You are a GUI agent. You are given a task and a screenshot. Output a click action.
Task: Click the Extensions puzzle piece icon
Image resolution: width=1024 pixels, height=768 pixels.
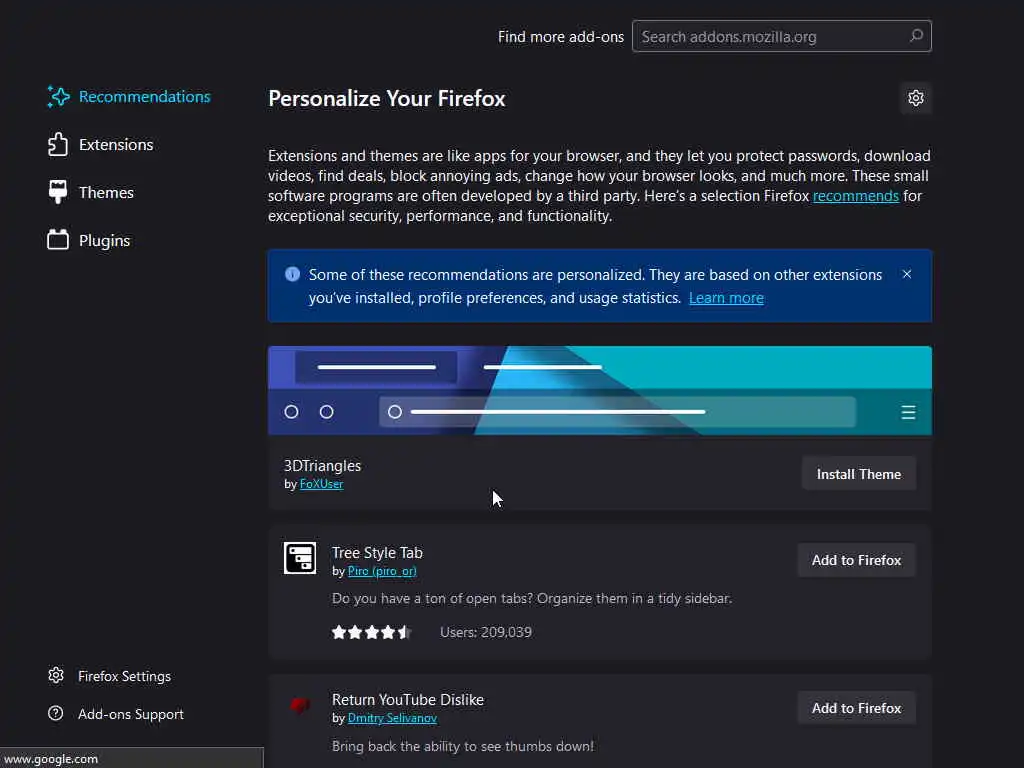pos(58,144)
